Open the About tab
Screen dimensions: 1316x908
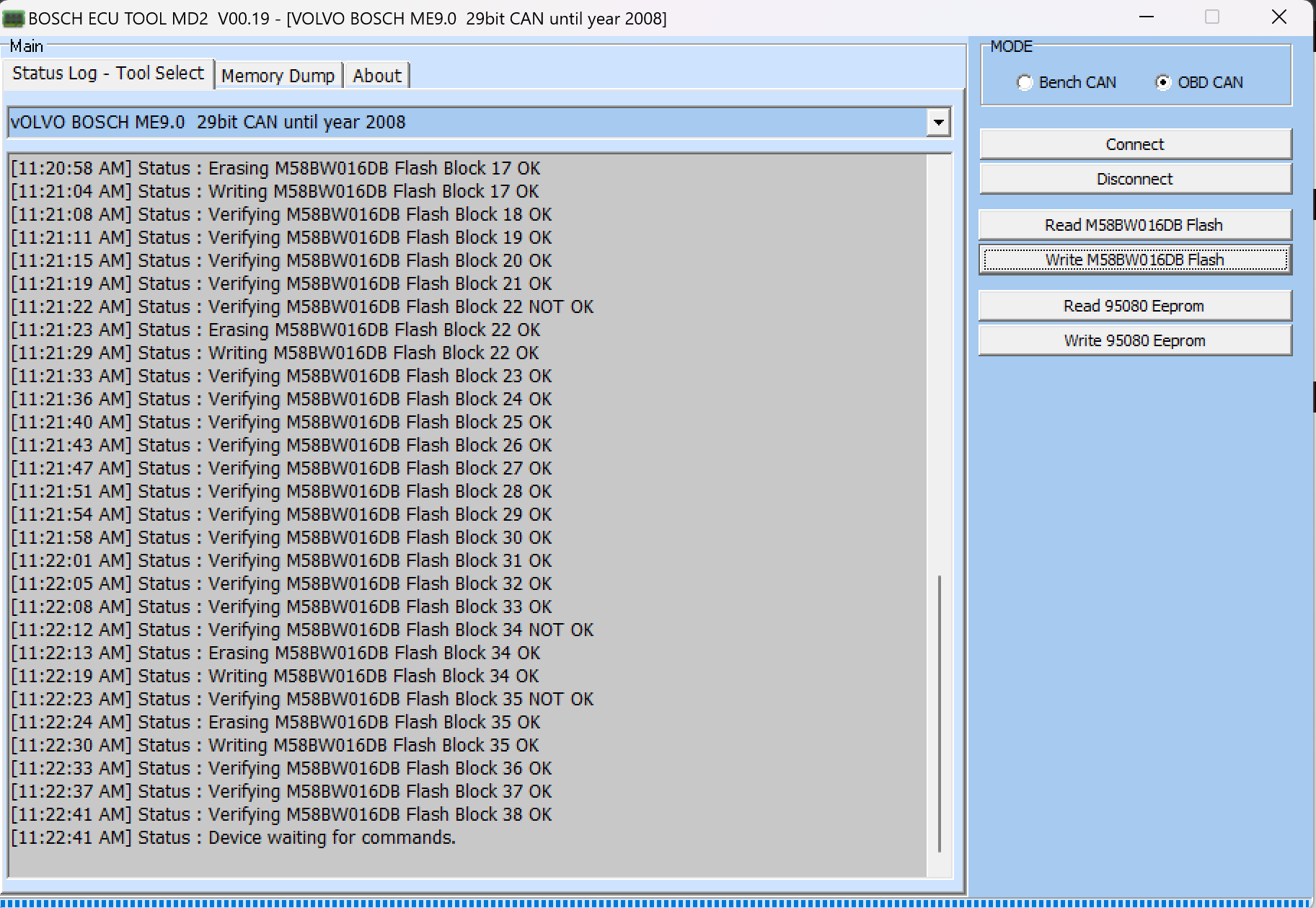[x=377, y=76]
